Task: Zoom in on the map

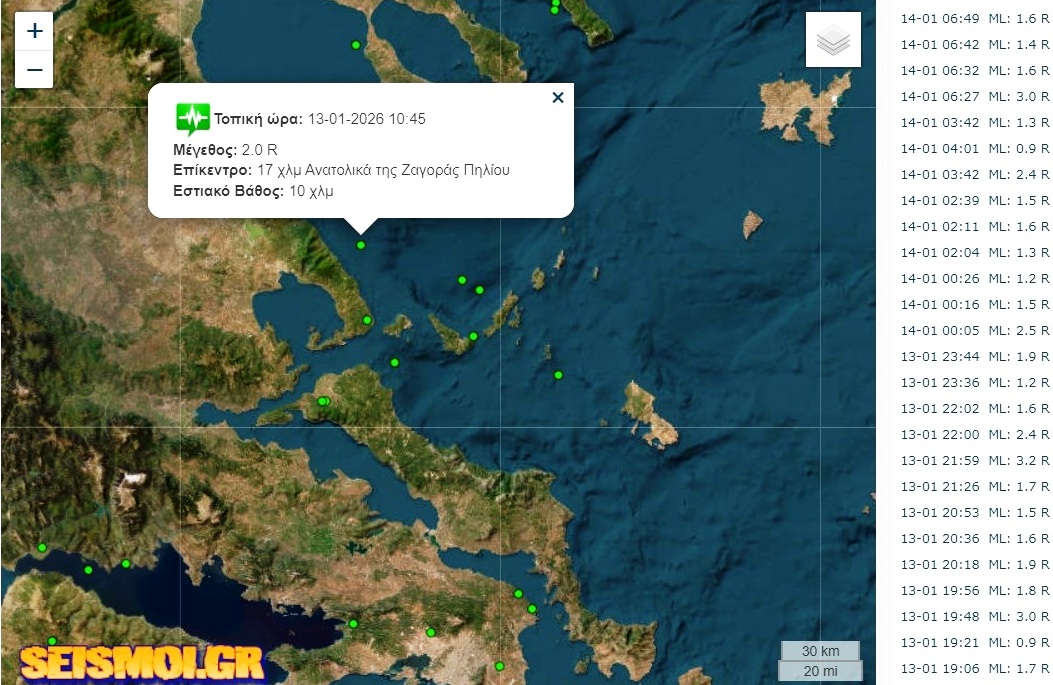Action: point(34,31)
